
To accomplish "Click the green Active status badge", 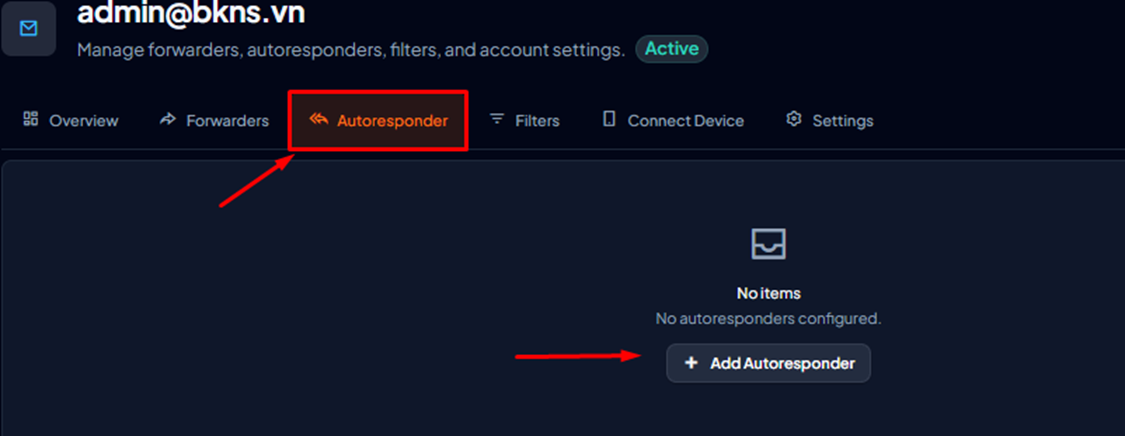I will click(x=672, y=49).
